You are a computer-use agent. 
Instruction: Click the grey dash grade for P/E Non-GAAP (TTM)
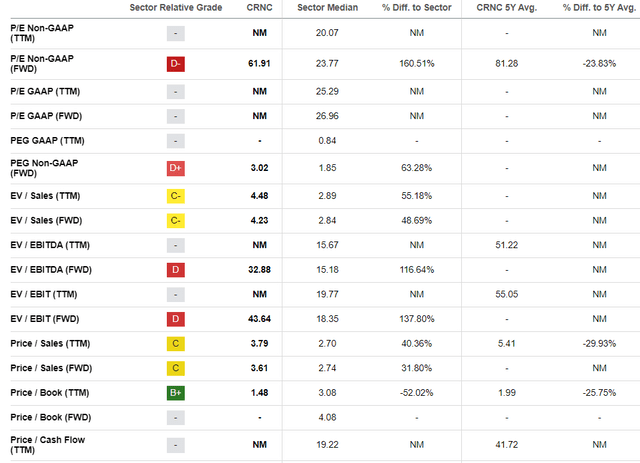(x=176, y=33)
